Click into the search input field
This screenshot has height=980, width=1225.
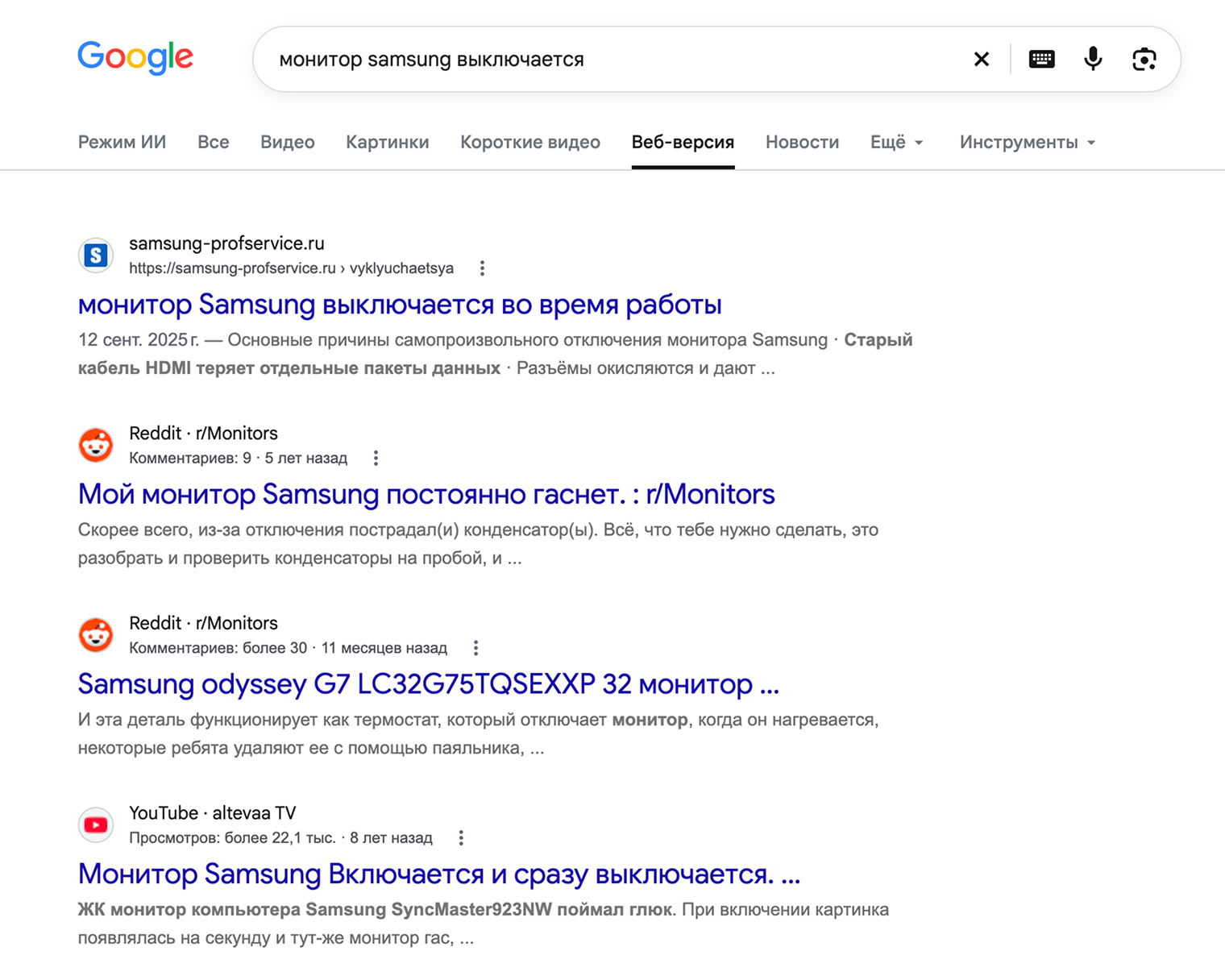(612, 59)
